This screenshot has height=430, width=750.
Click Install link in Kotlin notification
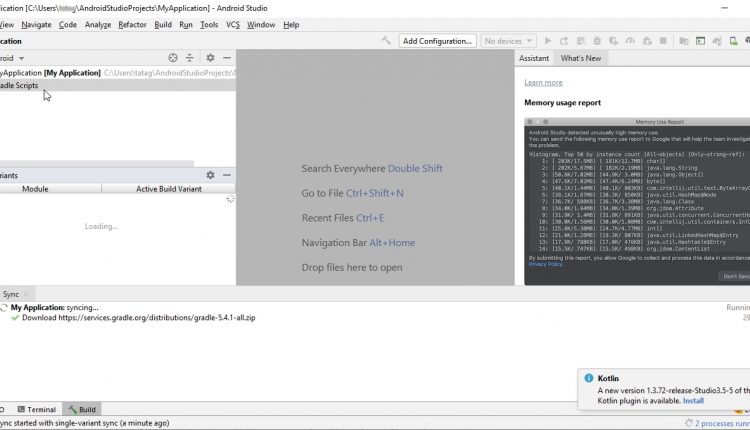pyautogui.click(x=693, y=401)
